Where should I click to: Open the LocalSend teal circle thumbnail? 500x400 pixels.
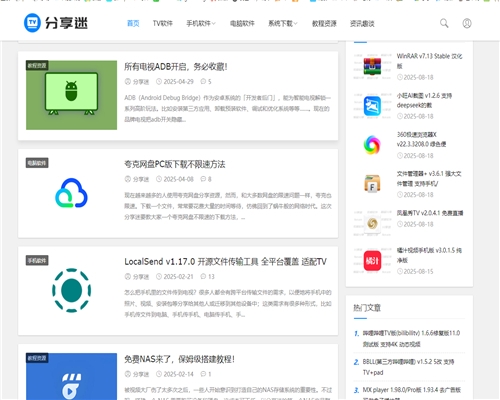click(x=71, y=290)
